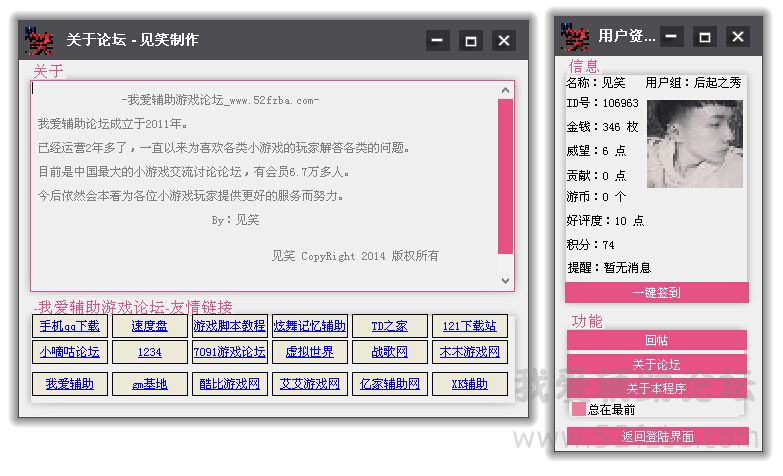Open the 游戏脚本教程 link
Viewport: 783px width, 476px height.
[229, 326]
